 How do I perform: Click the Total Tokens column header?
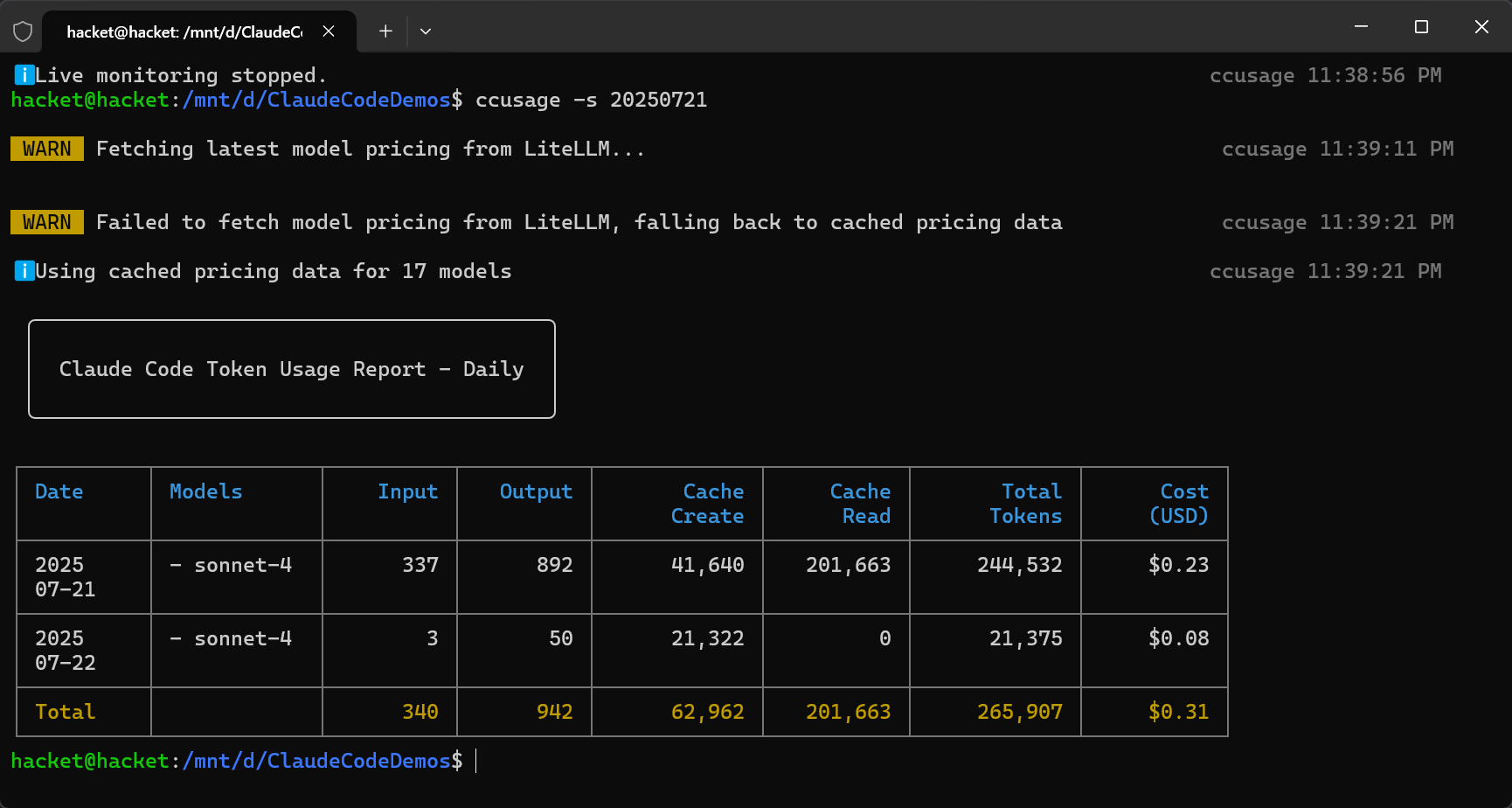(x=1026, y=504)
